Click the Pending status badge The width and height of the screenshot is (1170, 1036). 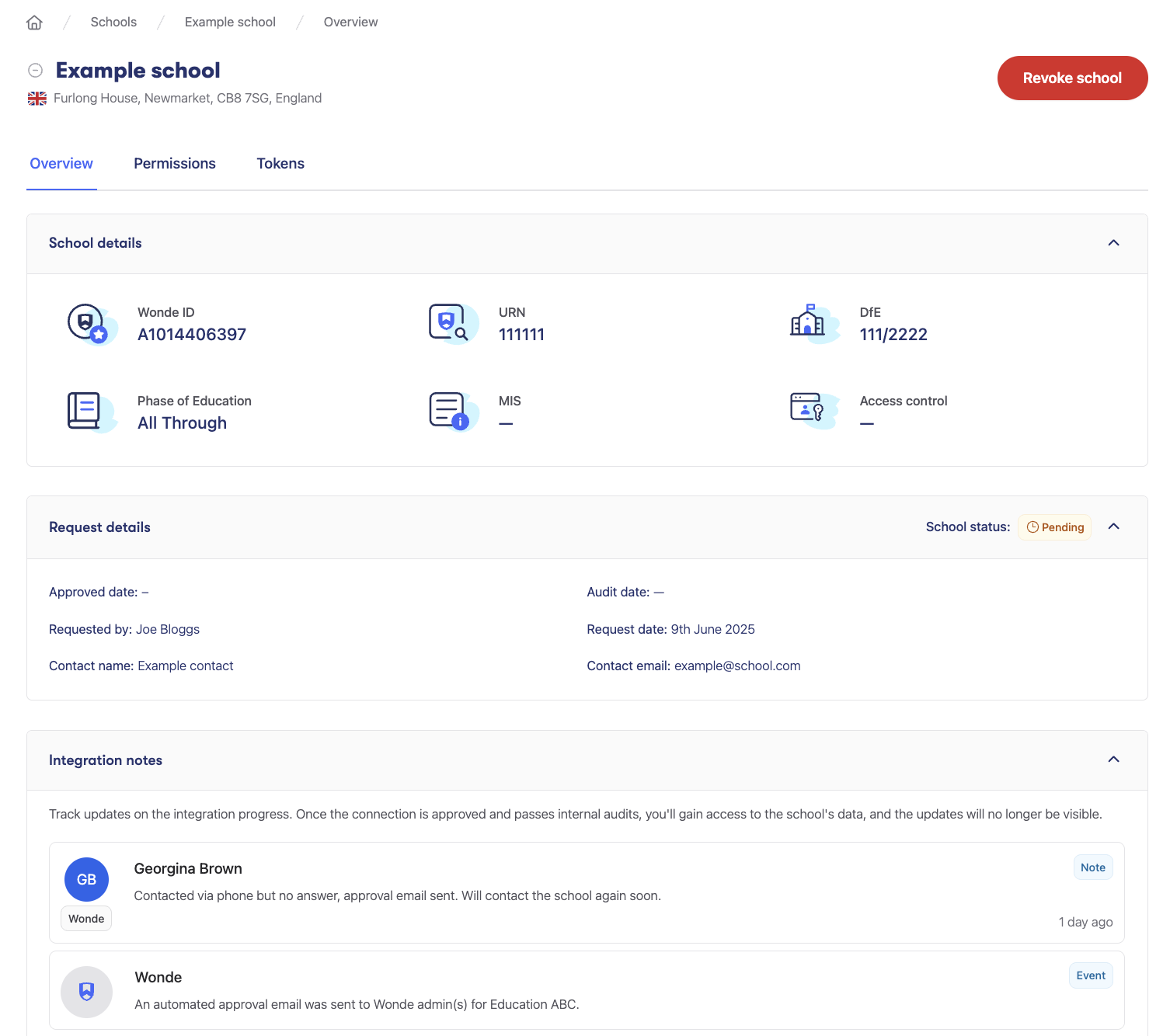[x=1054, y=527]
